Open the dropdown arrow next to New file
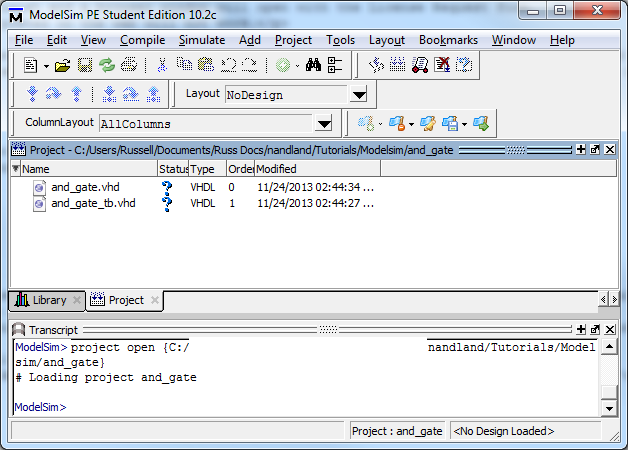The height and width of the screenshot is (450, 628). tap(46, 66)
